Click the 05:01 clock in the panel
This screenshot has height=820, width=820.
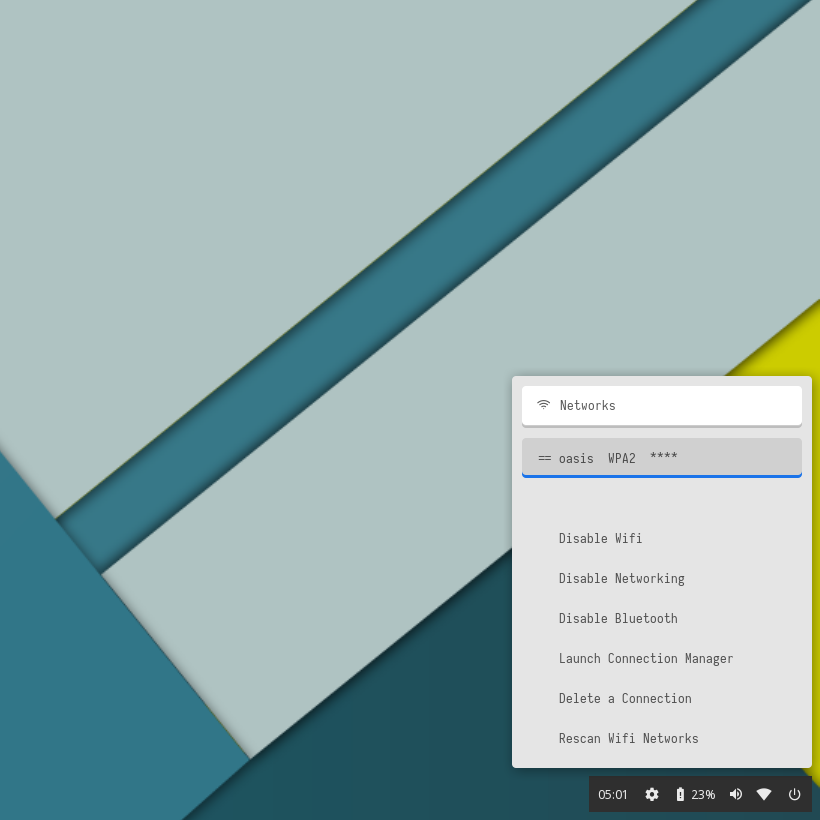613,794
